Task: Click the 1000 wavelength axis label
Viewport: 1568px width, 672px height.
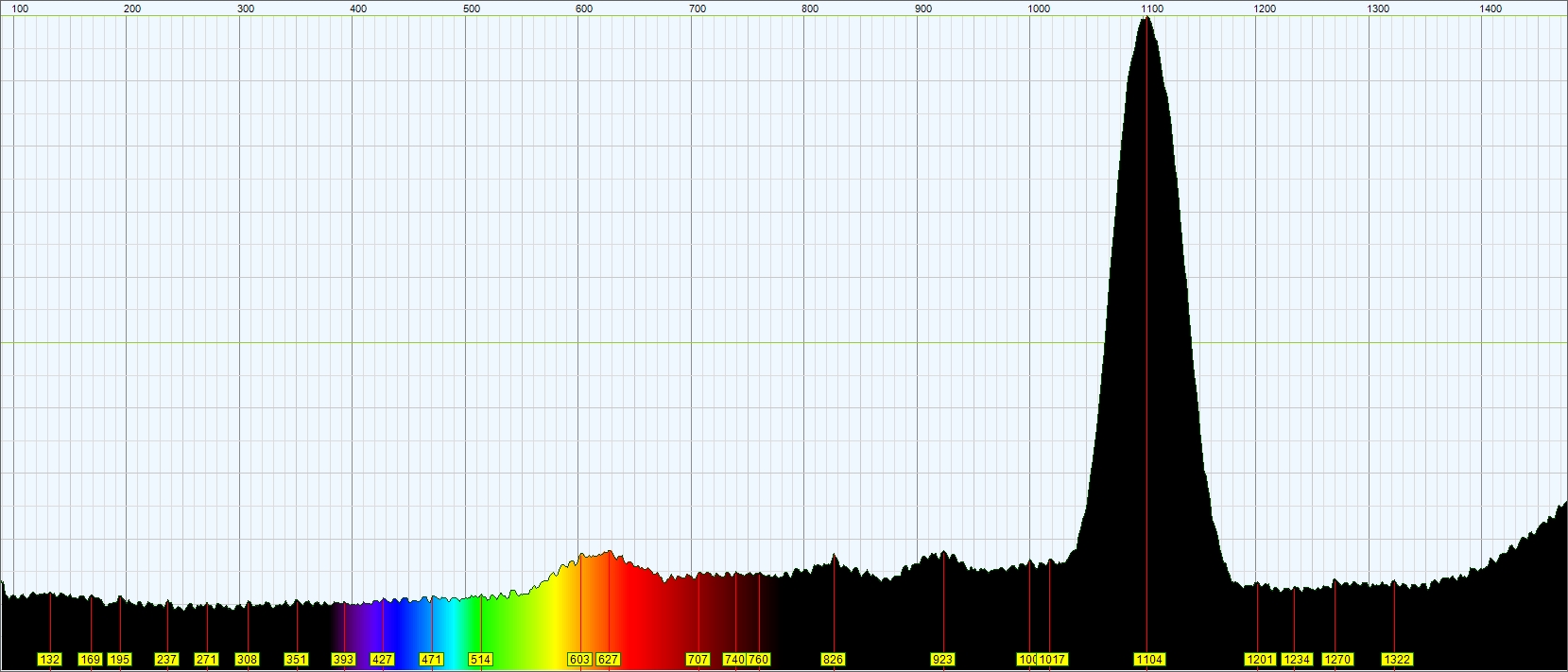Action: pyautogui.click(x=1038, y=9)
